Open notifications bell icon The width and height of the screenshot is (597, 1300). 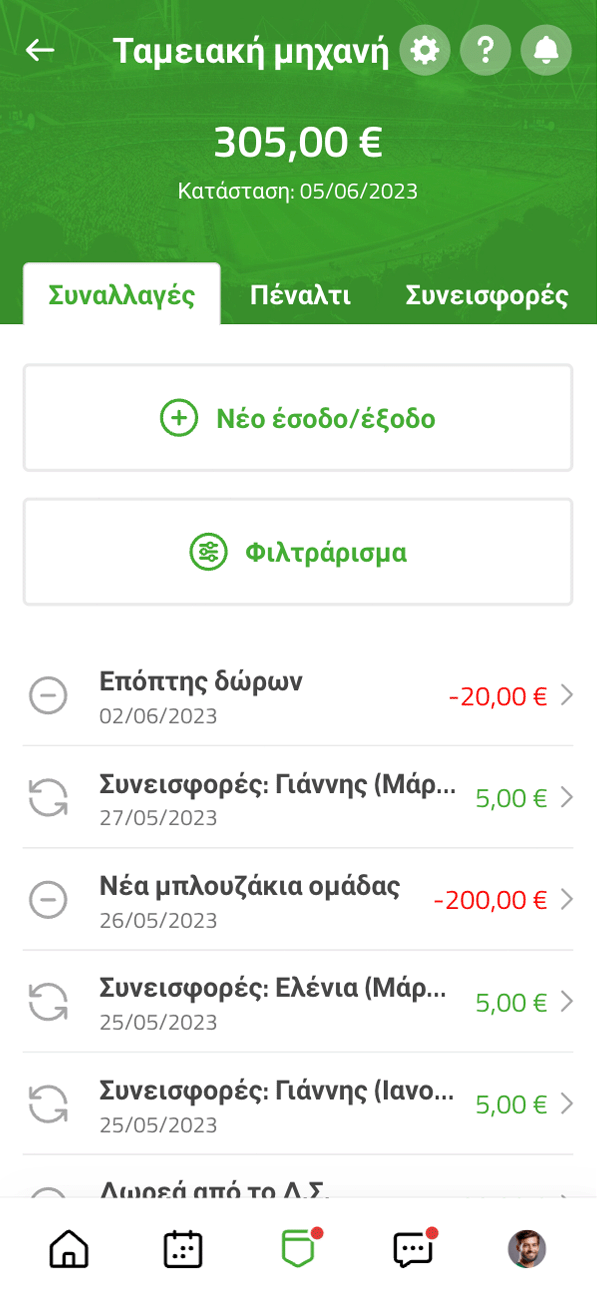pyautogui.click(x=546, y=50)
